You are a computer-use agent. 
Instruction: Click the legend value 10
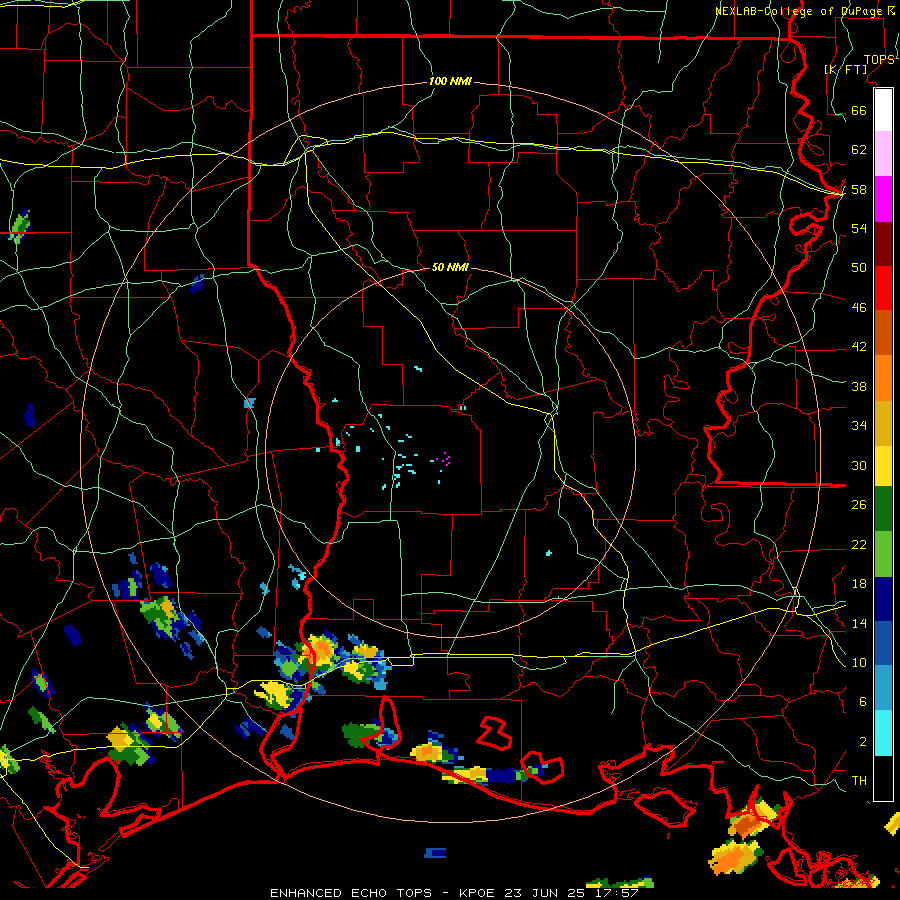pyautogui.click(x=859, y=662)
